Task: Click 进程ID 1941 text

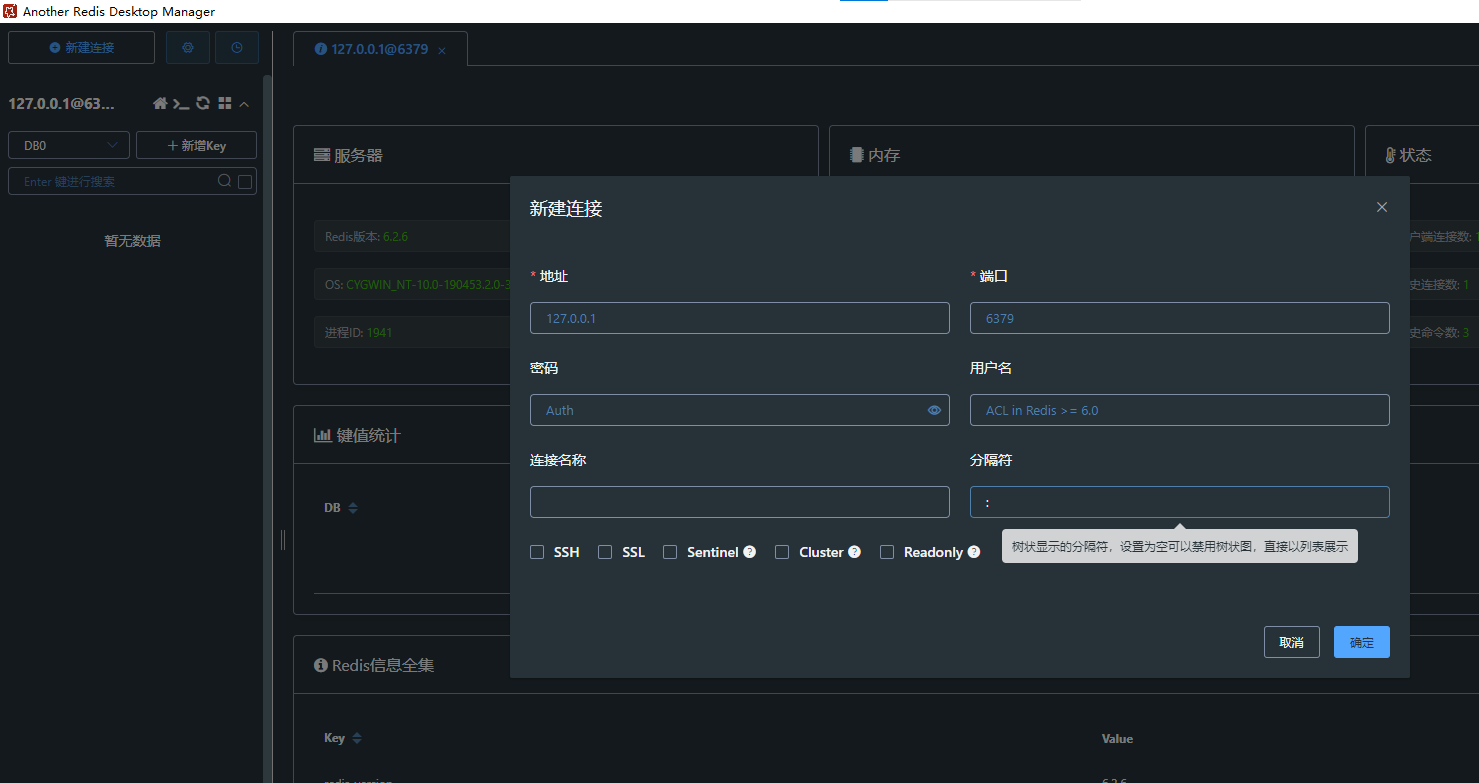Action: (358, 332)
